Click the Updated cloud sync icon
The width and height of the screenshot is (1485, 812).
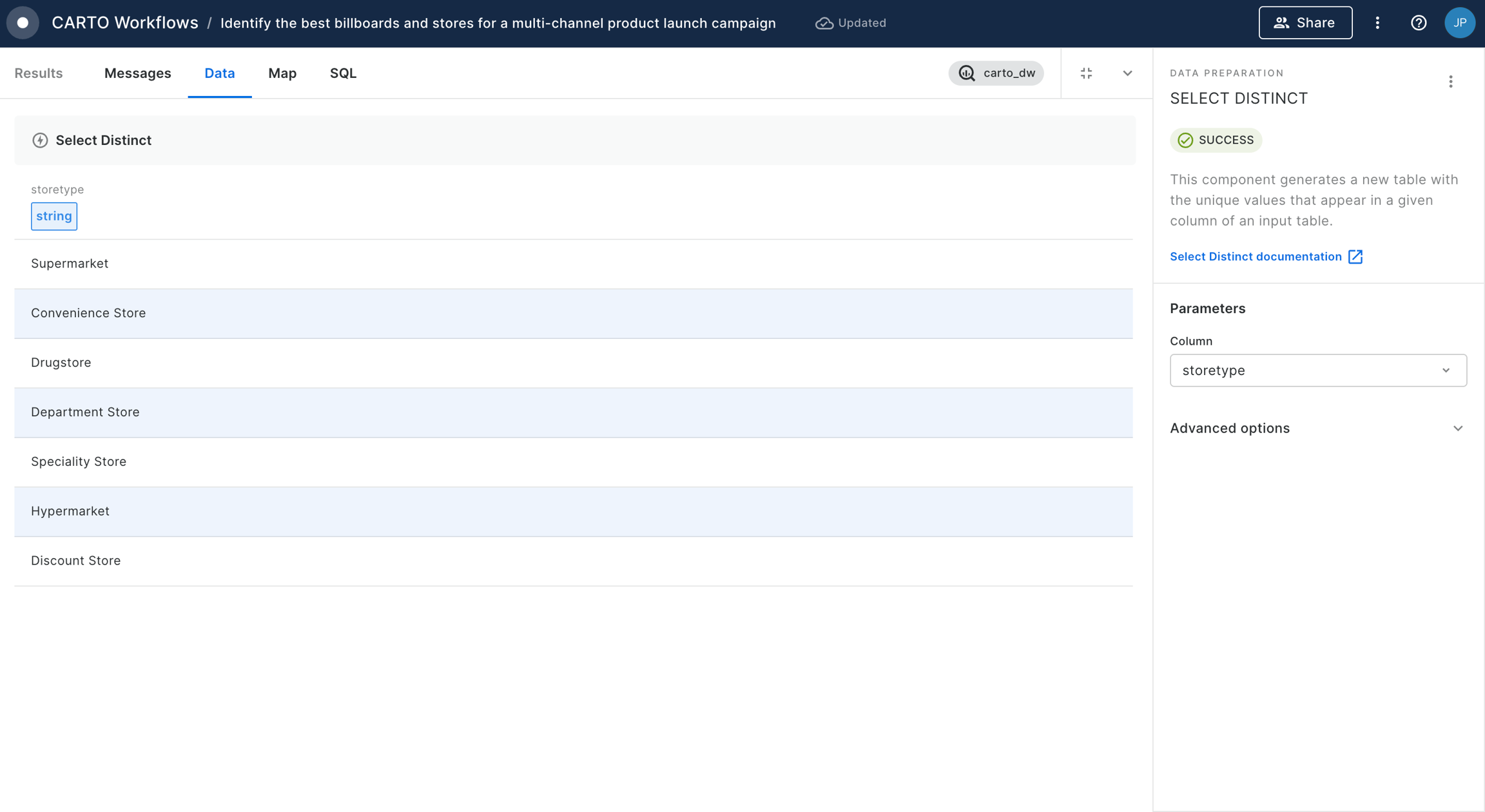click(824, 23)
